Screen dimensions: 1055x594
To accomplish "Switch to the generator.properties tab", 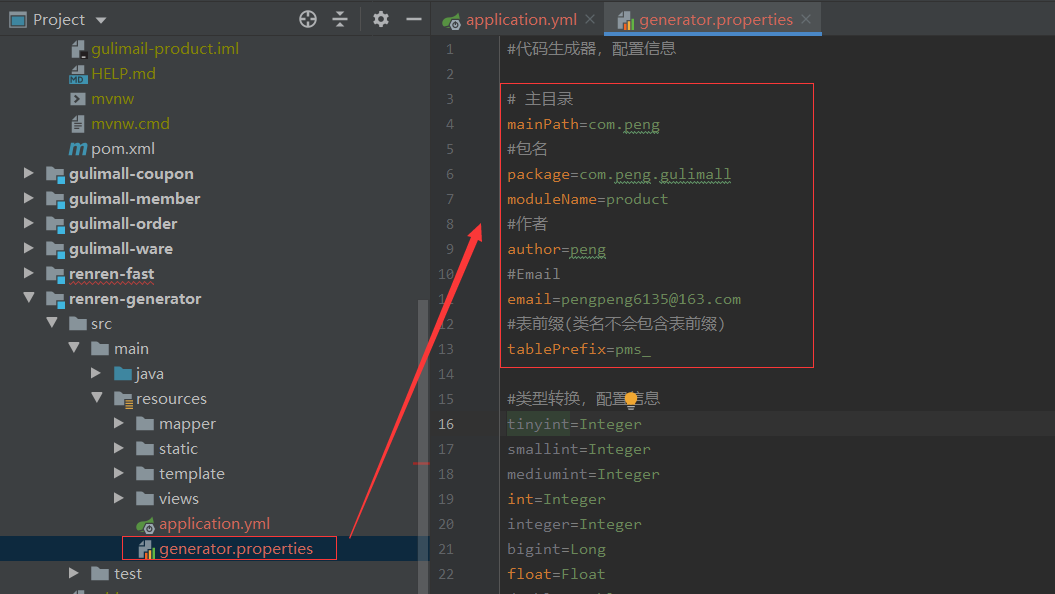I will point(716,20).
